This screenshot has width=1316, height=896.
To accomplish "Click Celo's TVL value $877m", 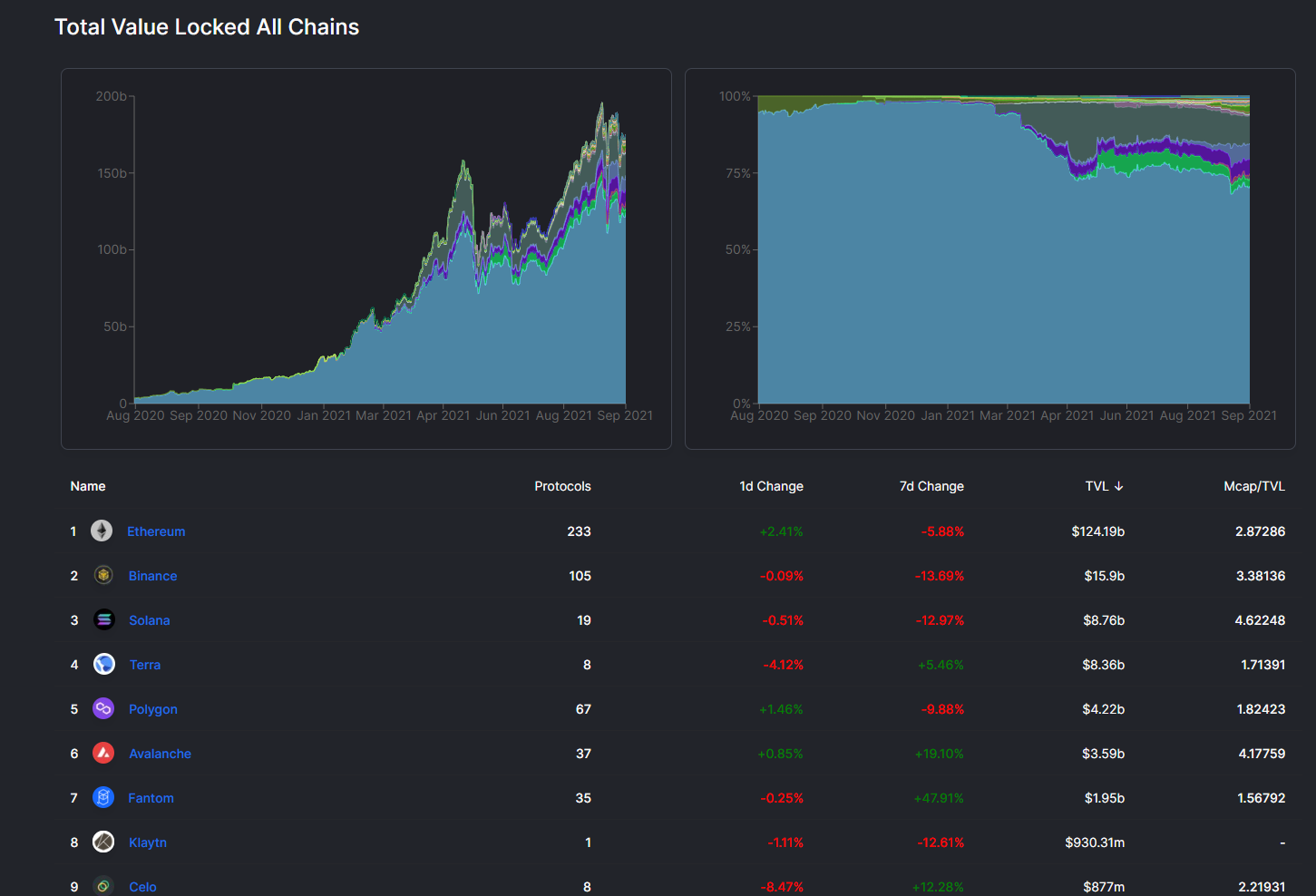I will (x=1104, y=887).
